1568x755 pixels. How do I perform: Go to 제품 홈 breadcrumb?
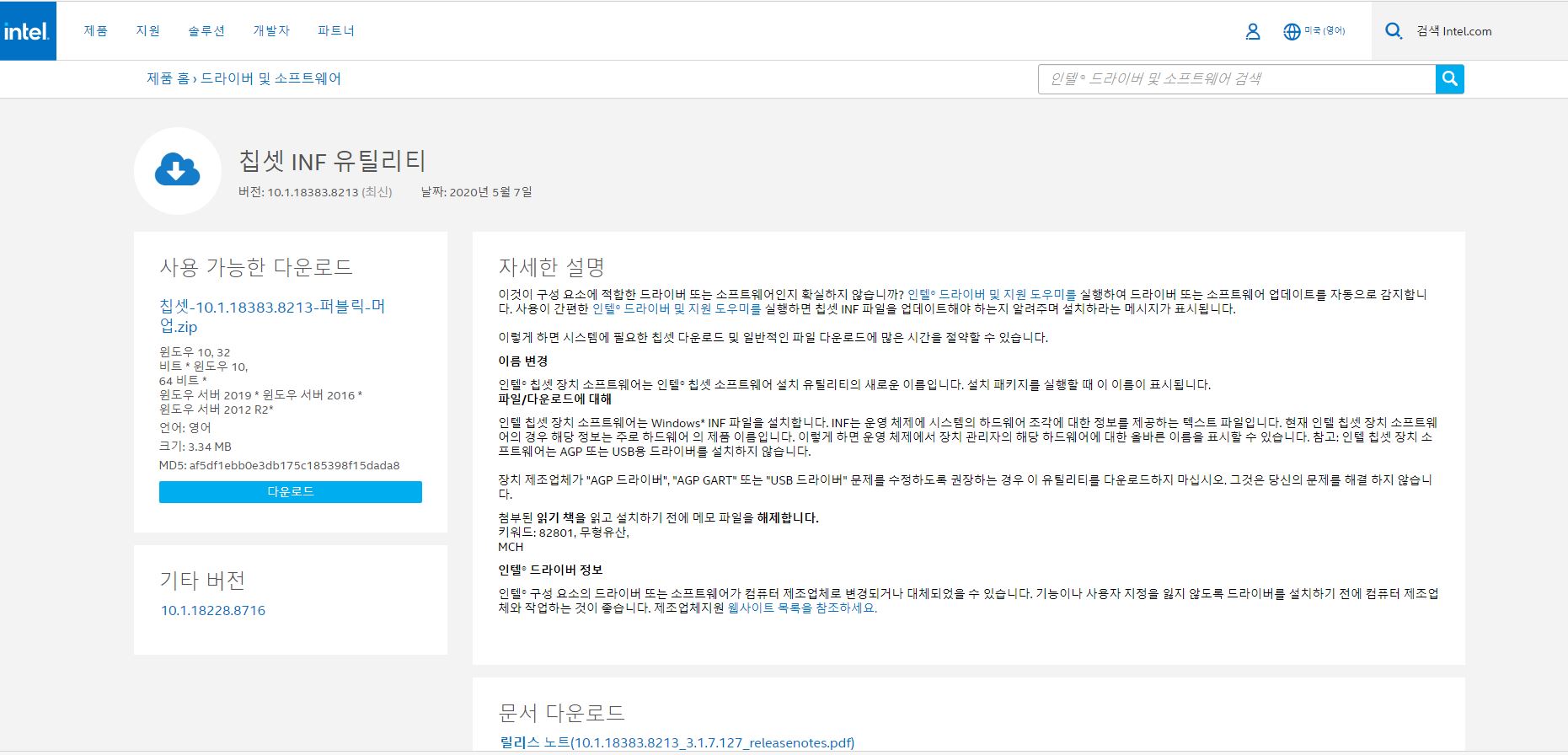[168, 78]
